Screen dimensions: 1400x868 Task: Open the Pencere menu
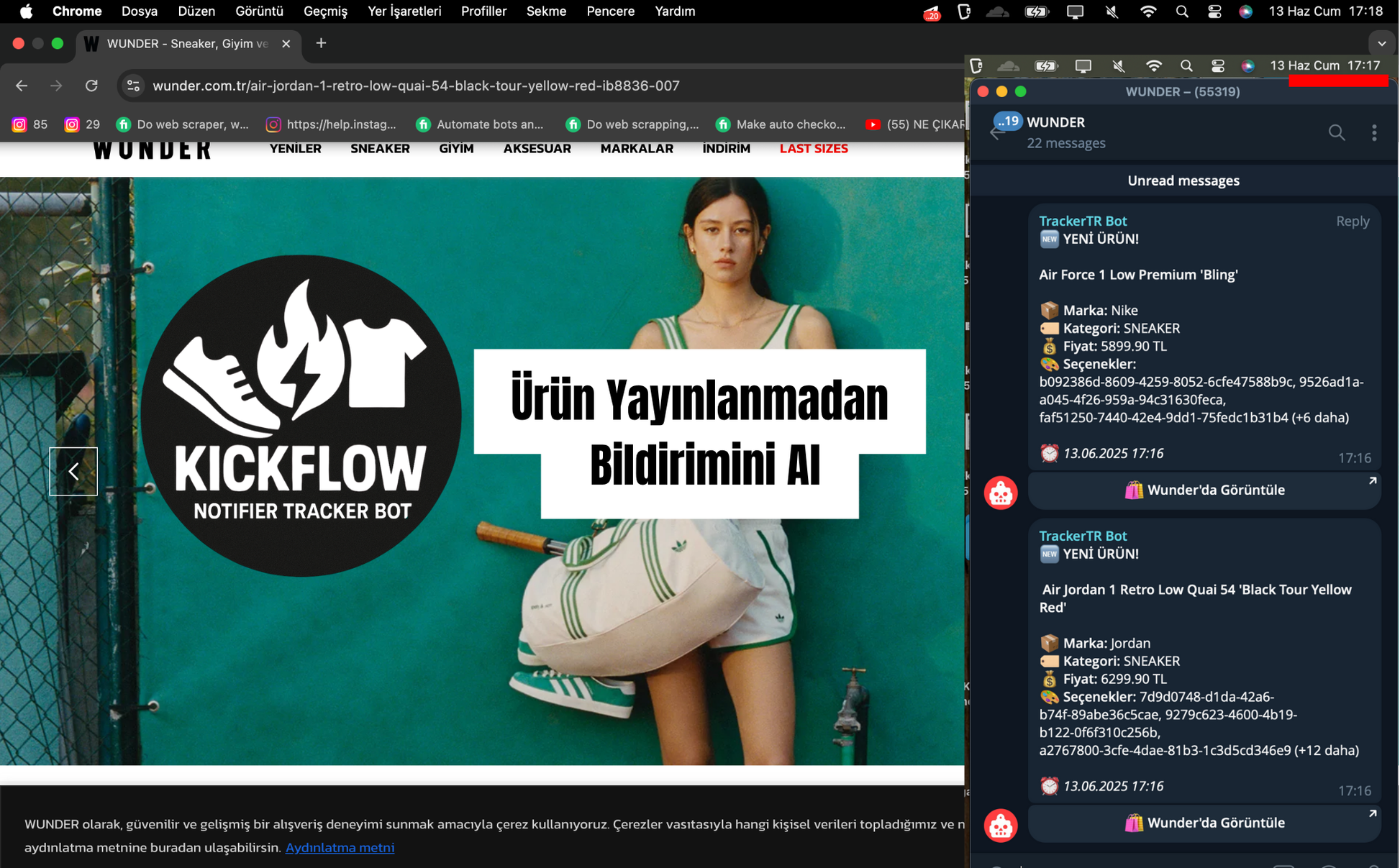pyautogui.click(x=610, y=12)
